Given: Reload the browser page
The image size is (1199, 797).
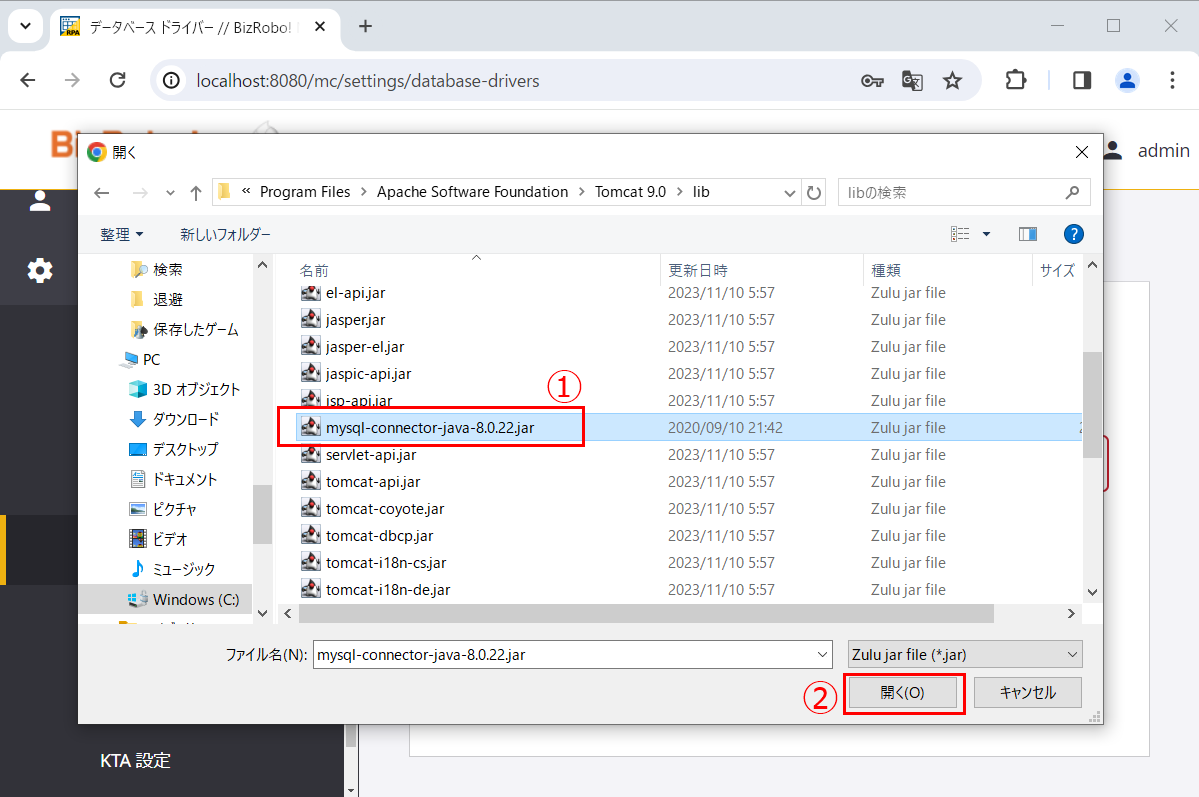Looking at the screenshot, I should 117,80.
